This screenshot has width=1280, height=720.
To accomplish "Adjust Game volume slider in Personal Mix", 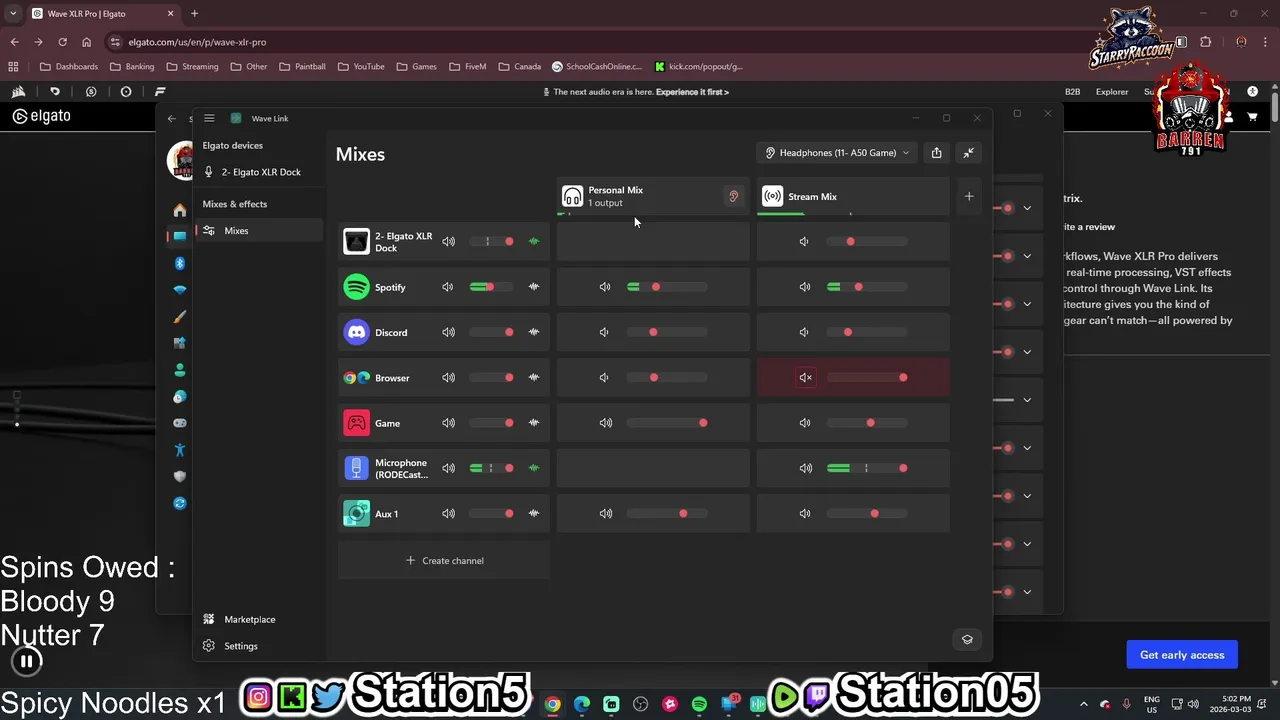I will [x=667, y=423].
